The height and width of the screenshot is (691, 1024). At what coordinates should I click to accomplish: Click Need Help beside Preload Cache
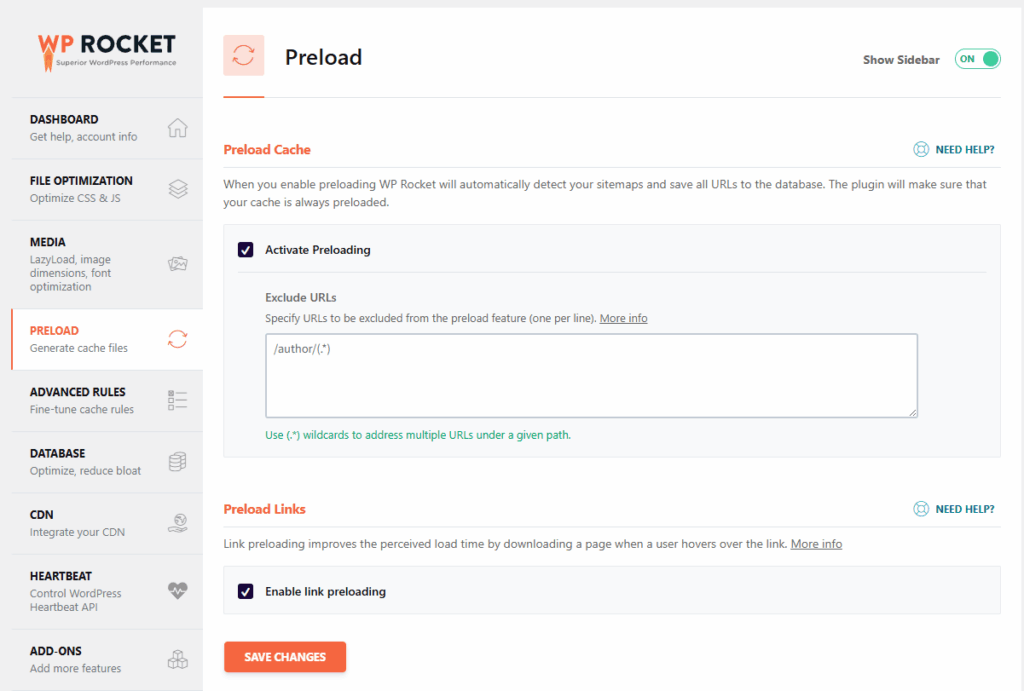coord(954,149)
